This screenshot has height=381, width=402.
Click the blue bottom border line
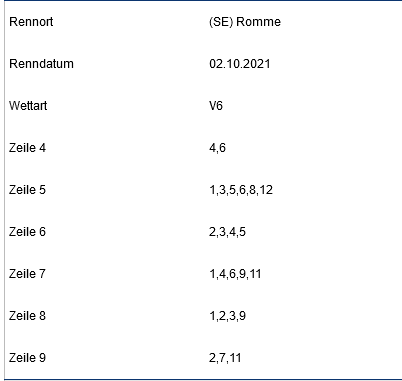pyautogui.click(x=203, y=379)
